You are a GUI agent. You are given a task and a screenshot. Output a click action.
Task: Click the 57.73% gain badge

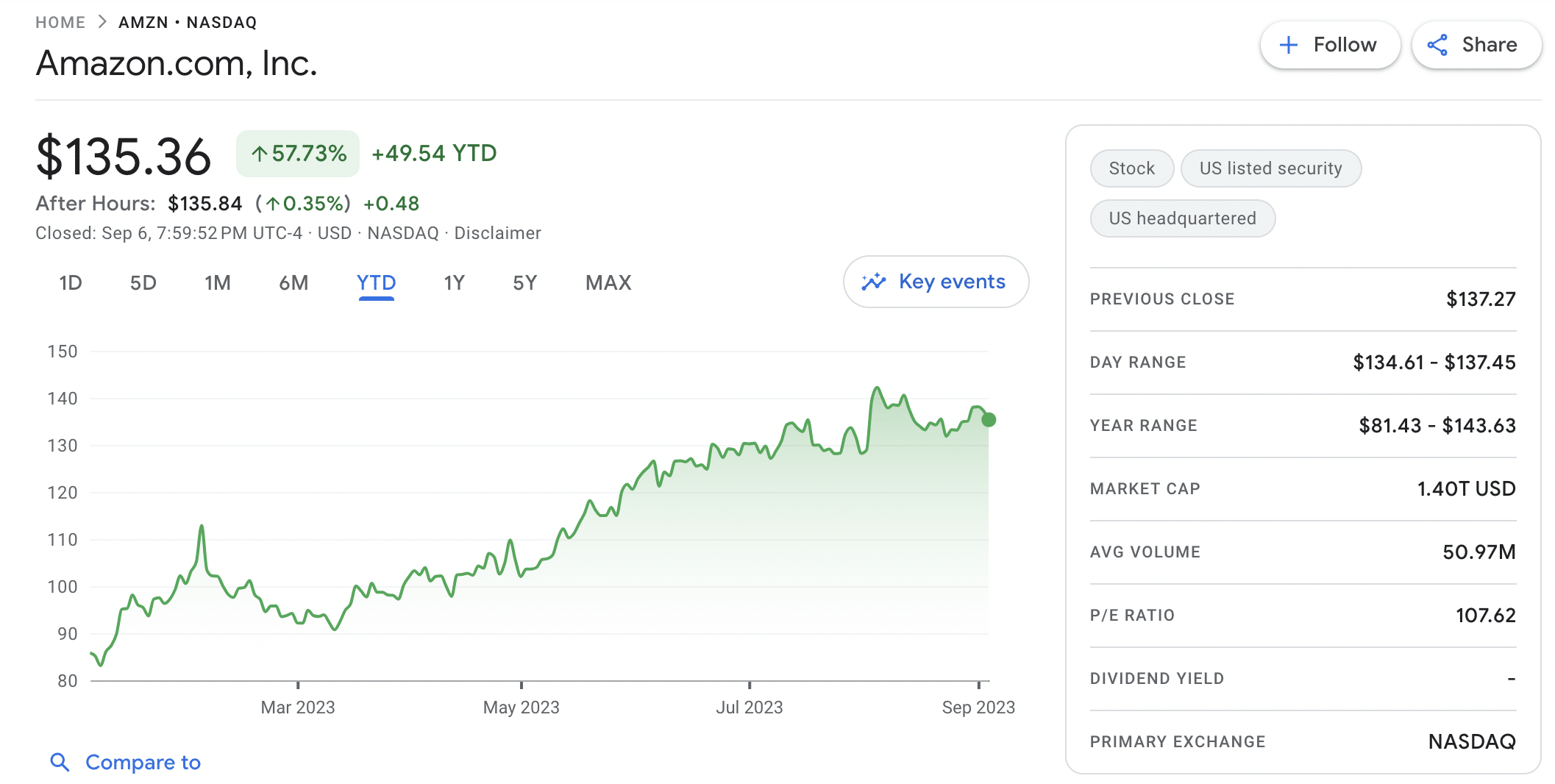pyautogui.click(x=298, y=154)
